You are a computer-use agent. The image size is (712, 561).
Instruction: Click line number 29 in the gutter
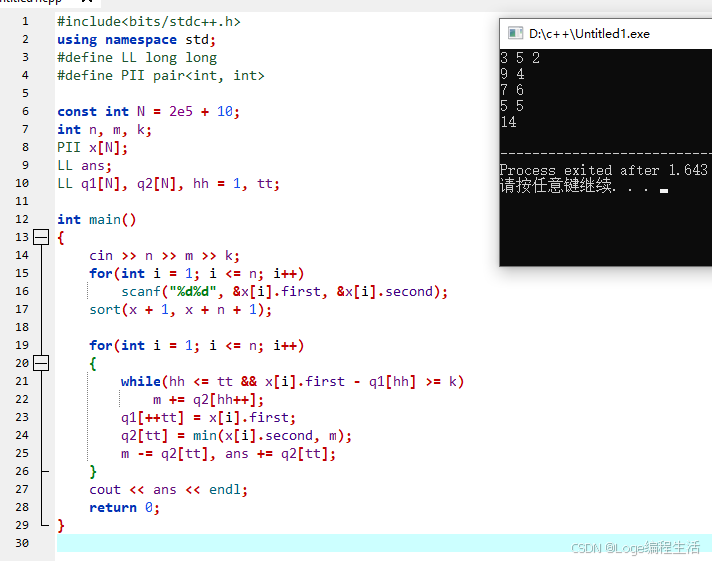coord(22,525)
